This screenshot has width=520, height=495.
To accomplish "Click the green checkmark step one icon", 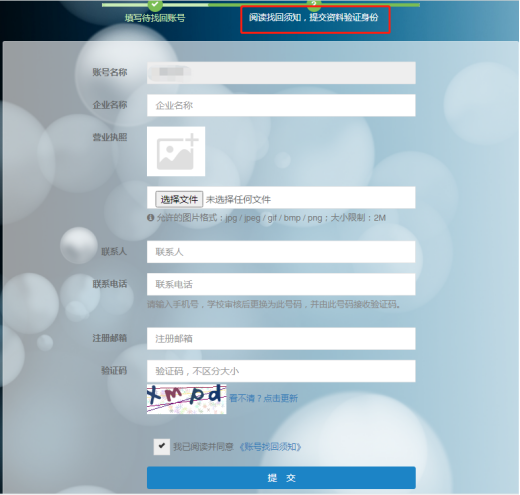I will pos(155,5).
